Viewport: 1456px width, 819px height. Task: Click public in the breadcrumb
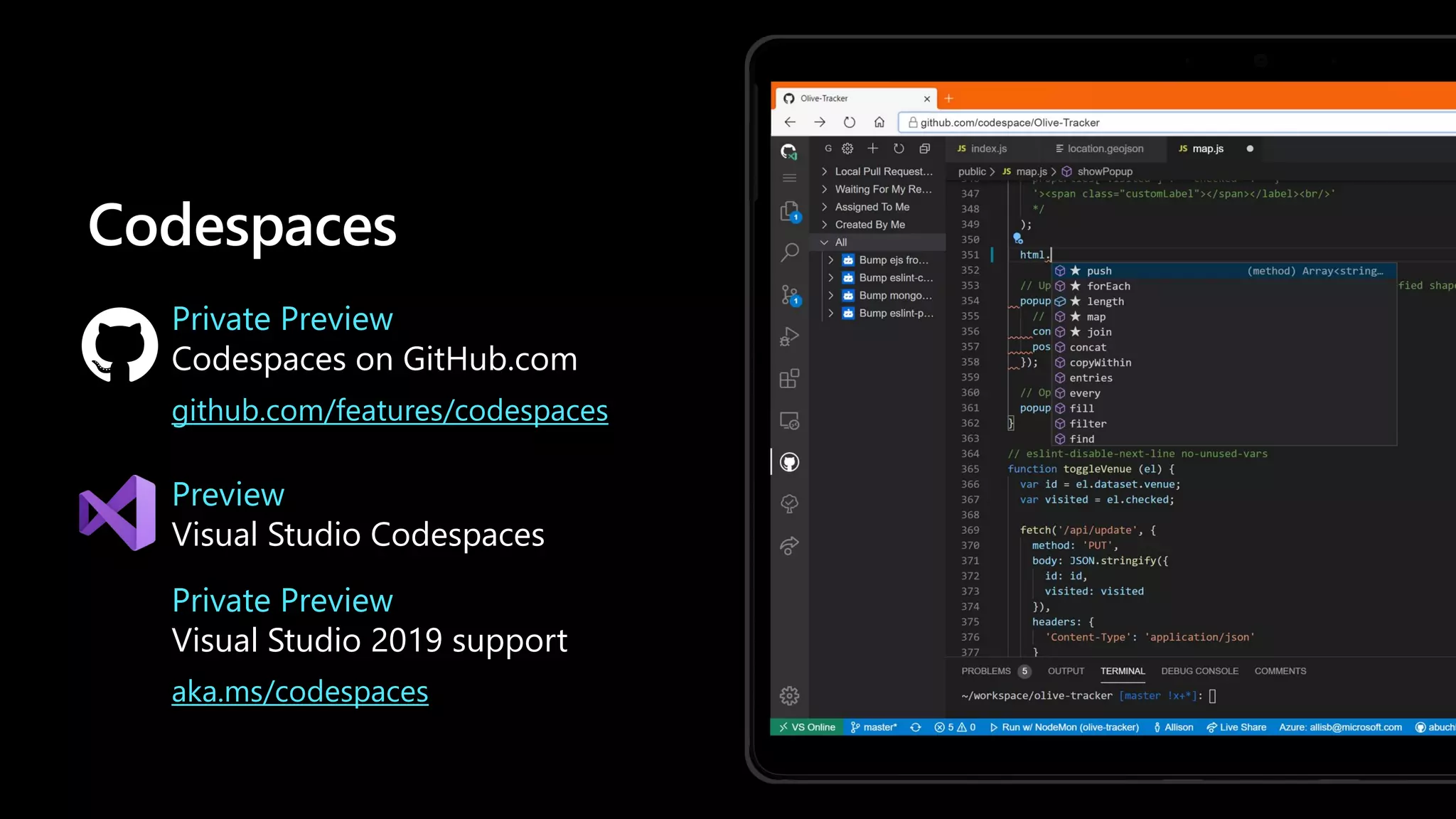coord(972,171)
